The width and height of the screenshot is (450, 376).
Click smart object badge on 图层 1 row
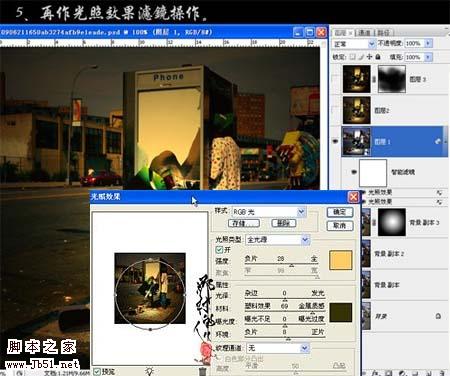pos(438,141)
